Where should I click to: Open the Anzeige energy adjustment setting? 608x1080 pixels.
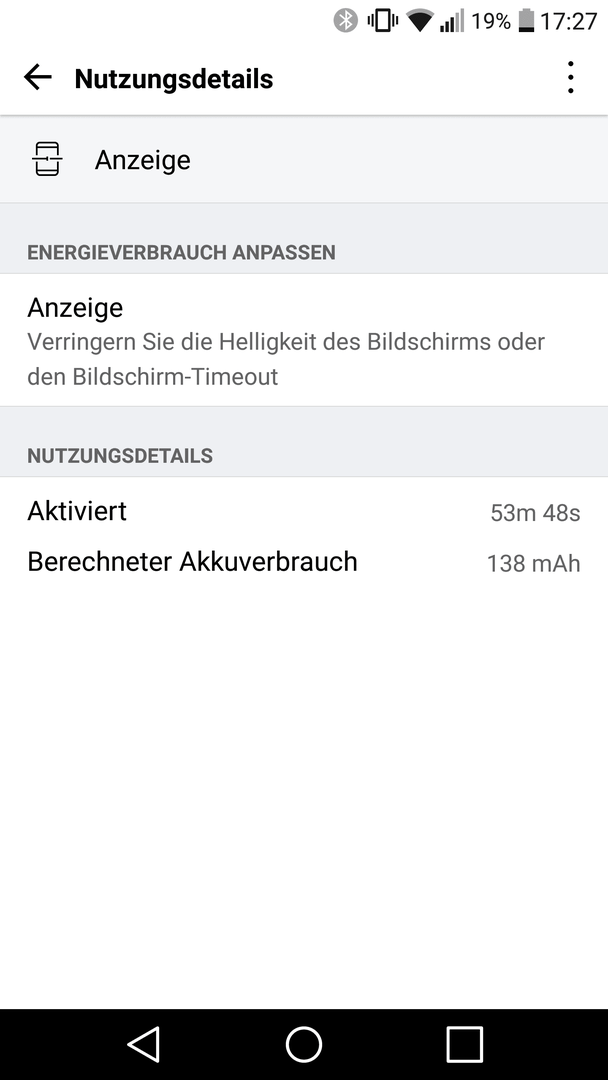pyautogui.click(x=304, y=340)
